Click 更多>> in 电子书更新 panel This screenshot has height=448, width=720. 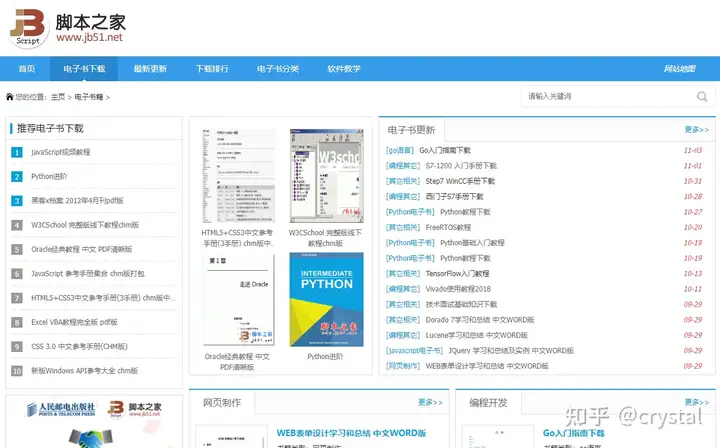click(x=697, y=130)
